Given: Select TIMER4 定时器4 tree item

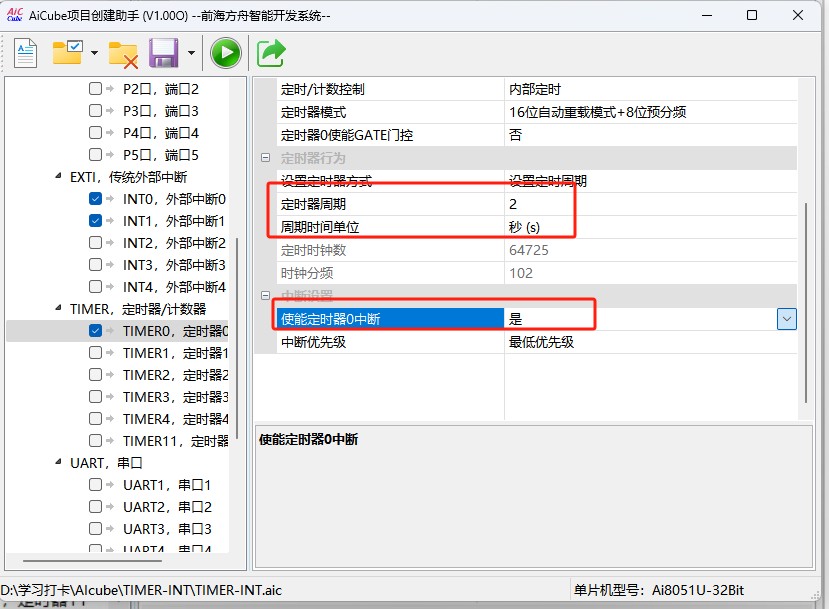Looking at the screenshot, I should (175, 419).
